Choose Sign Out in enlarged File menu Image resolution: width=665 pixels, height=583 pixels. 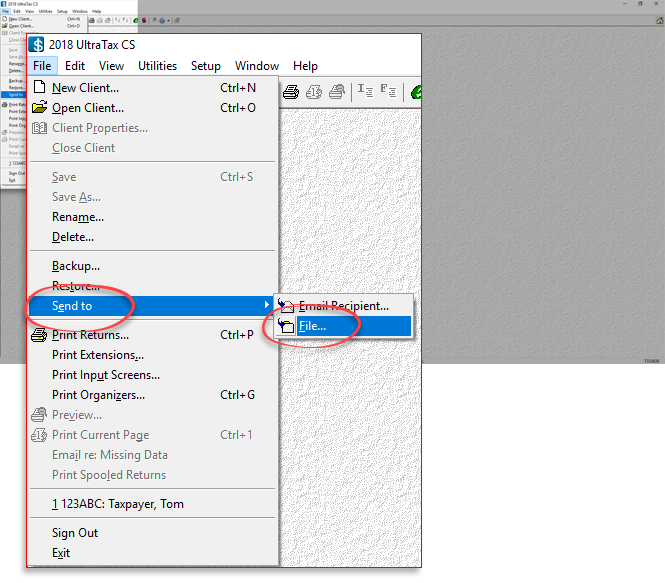(x=153, y=533)
